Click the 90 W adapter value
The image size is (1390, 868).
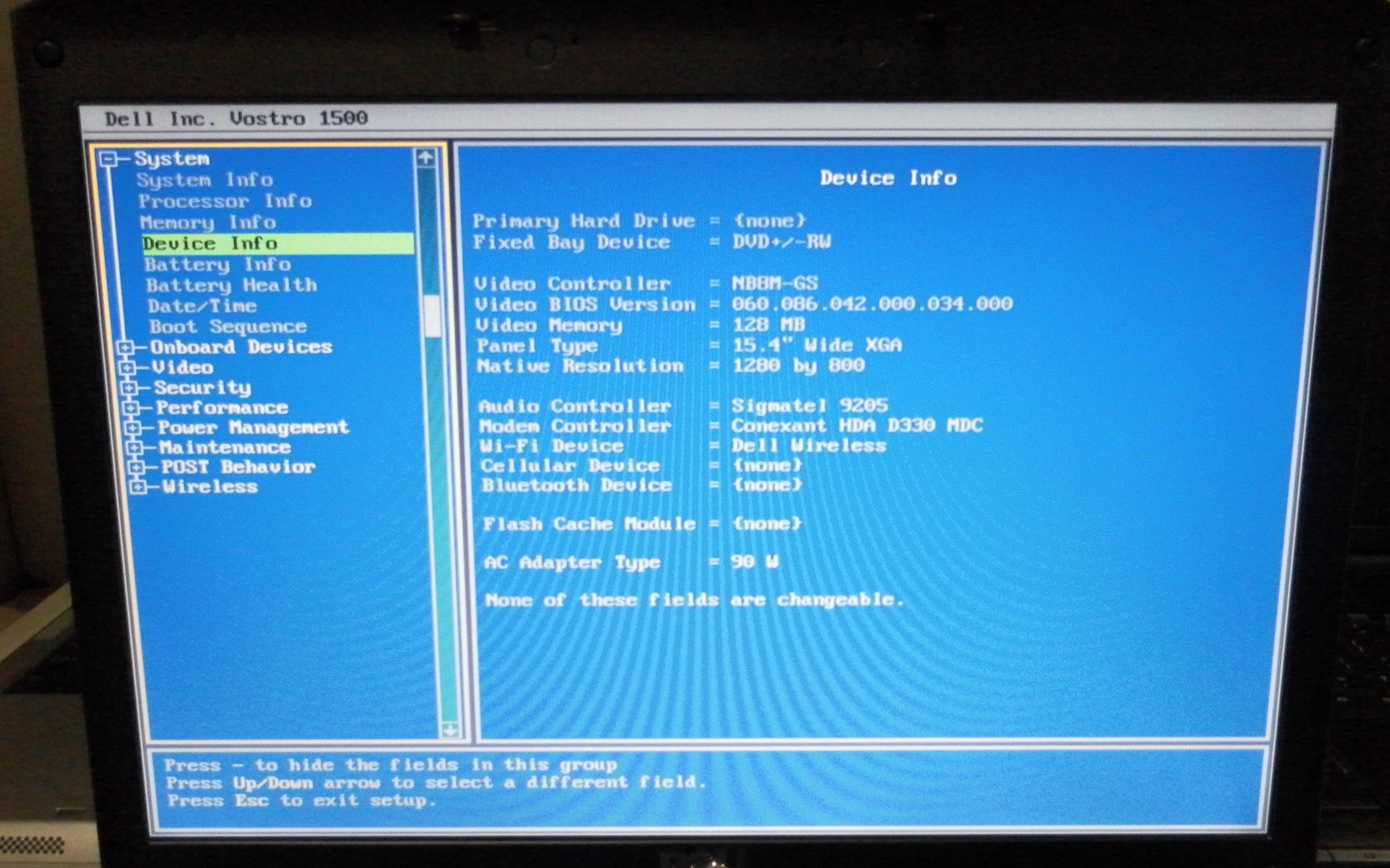(755, 561)
